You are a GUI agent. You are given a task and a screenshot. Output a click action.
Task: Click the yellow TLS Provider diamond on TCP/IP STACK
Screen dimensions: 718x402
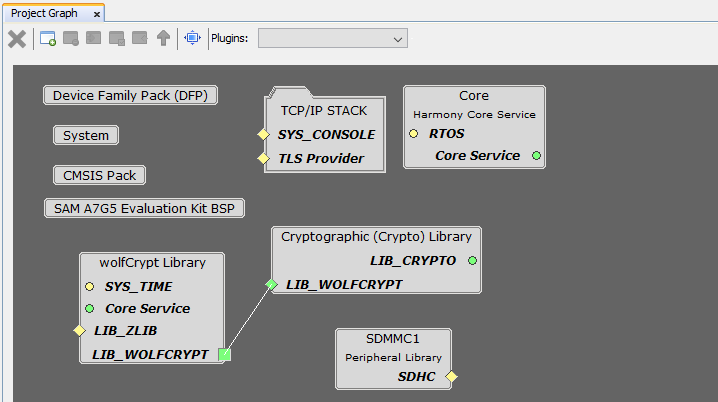(x=263, y=158)
